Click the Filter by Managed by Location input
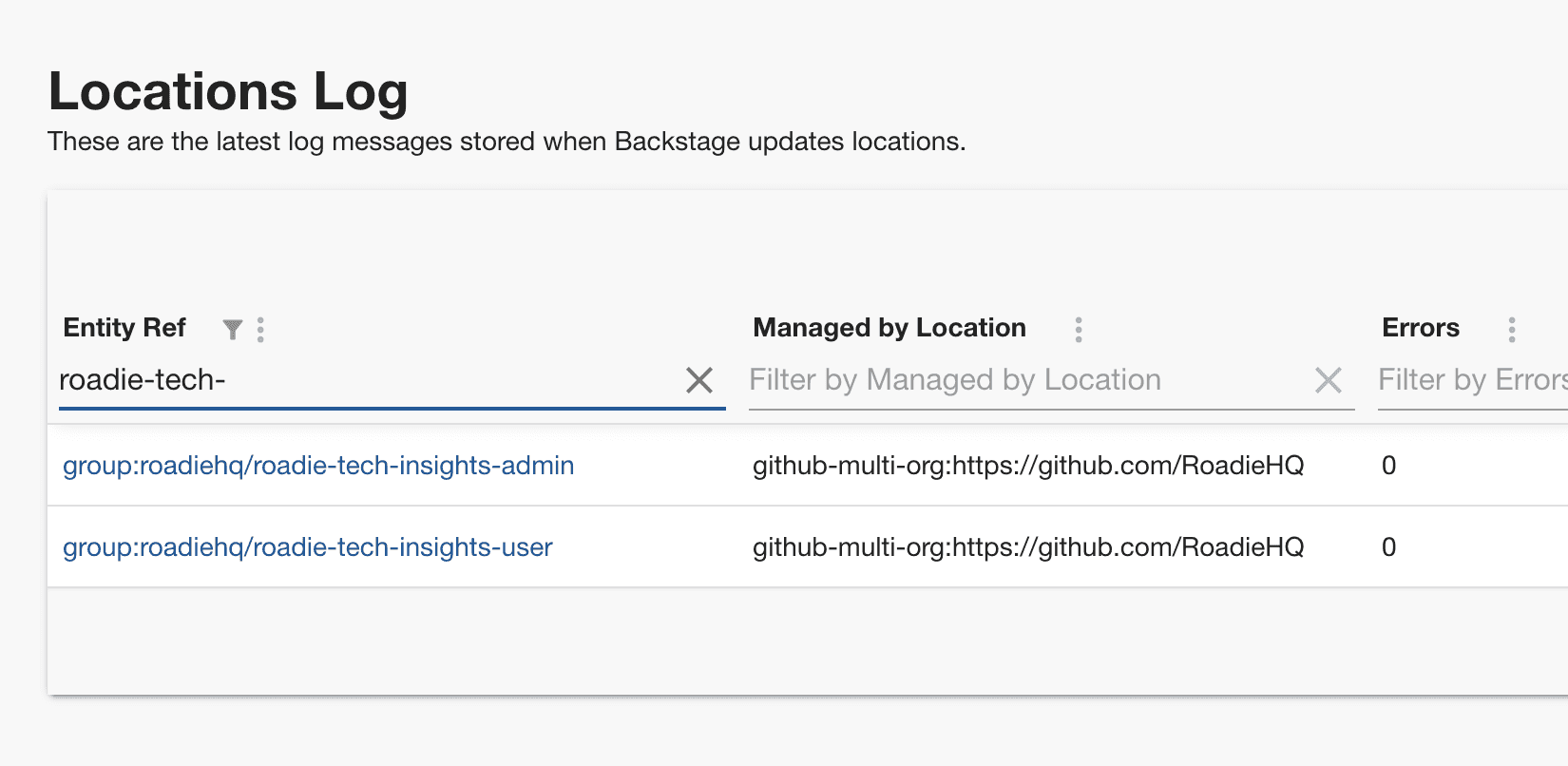 pos(1028,380)
